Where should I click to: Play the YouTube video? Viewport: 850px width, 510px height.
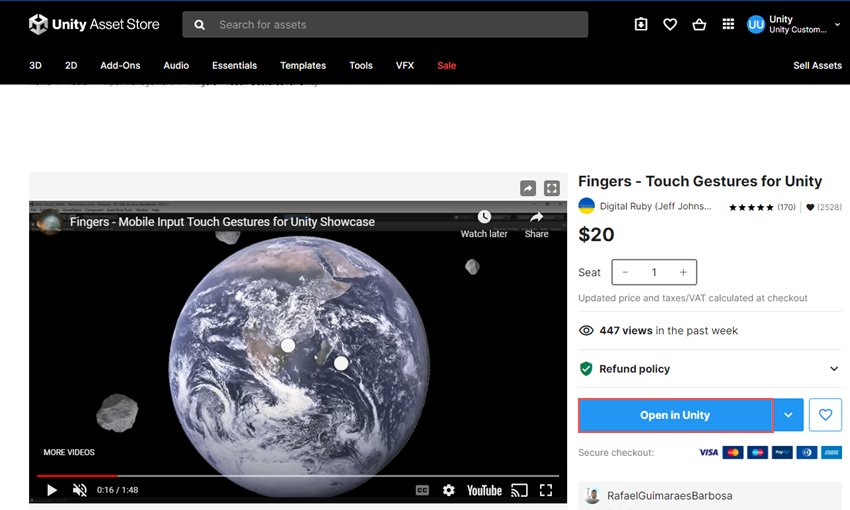tap(52, 490)
